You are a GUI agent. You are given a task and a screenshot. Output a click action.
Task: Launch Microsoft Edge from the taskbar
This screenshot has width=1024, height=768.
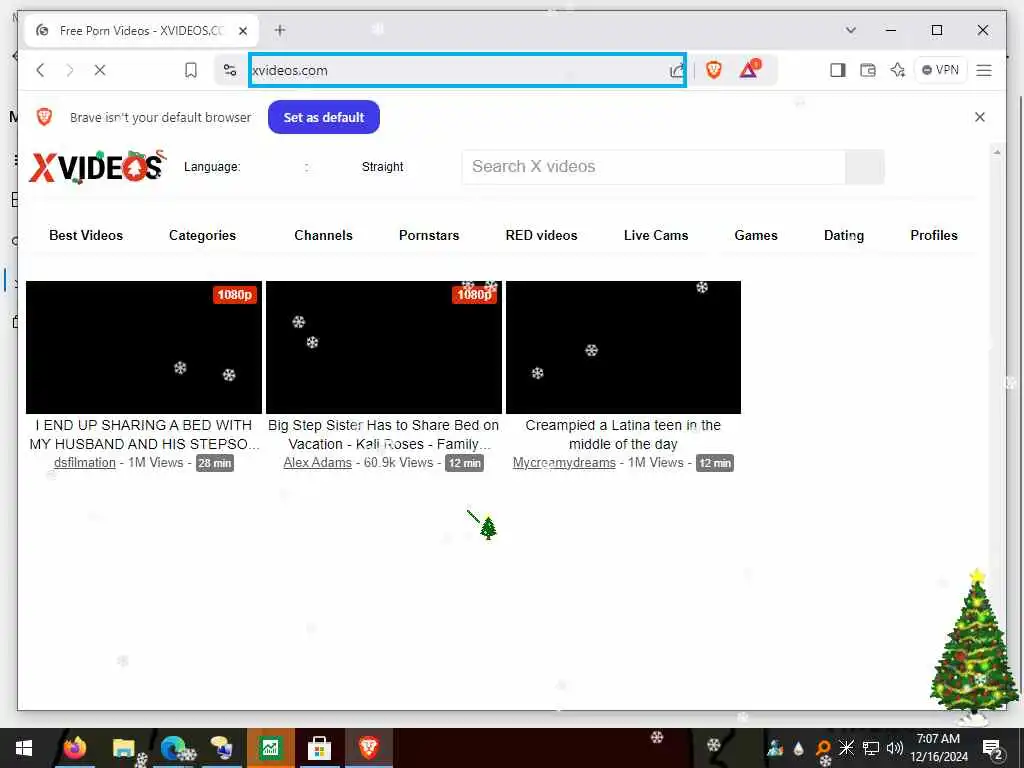[x=172, y=748]
